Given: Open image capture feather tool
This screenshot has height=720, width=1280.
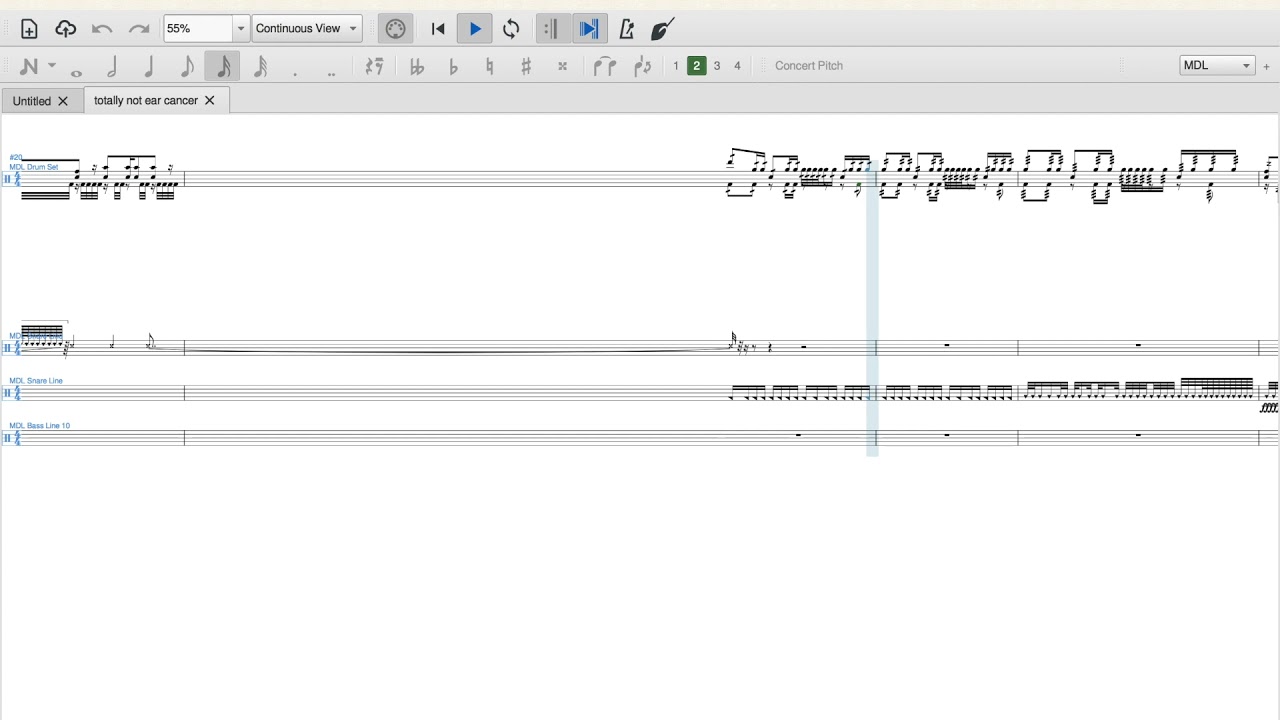Looking at the screenshot, I should tap(662, 29).
